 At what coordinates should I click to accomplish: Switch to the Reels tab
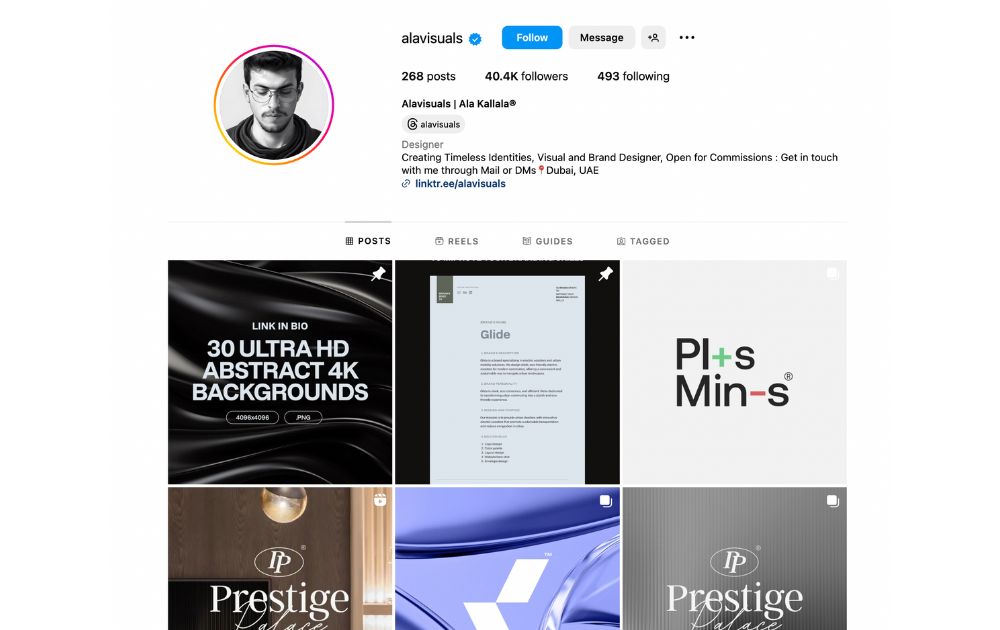(x=457, y=241)
